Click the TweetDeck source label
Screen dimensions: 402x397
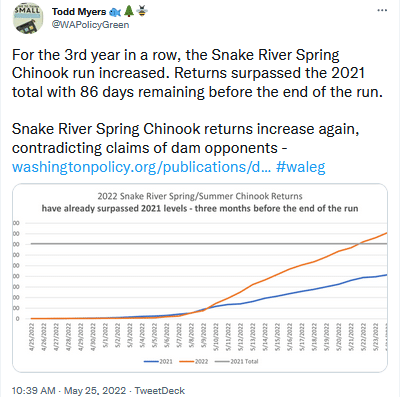pos(160,390)
